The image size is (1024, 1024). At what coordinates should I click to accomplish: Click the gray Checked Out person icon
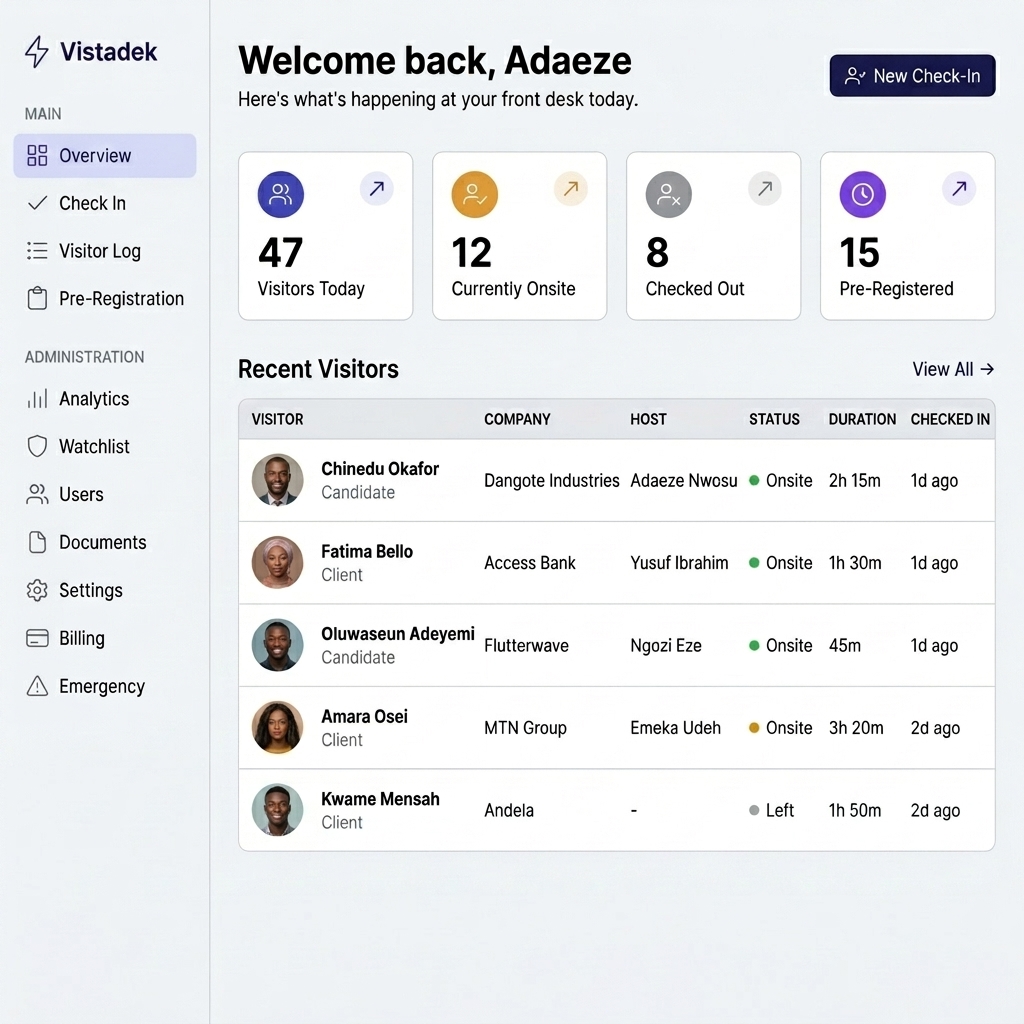click(668, 195)
